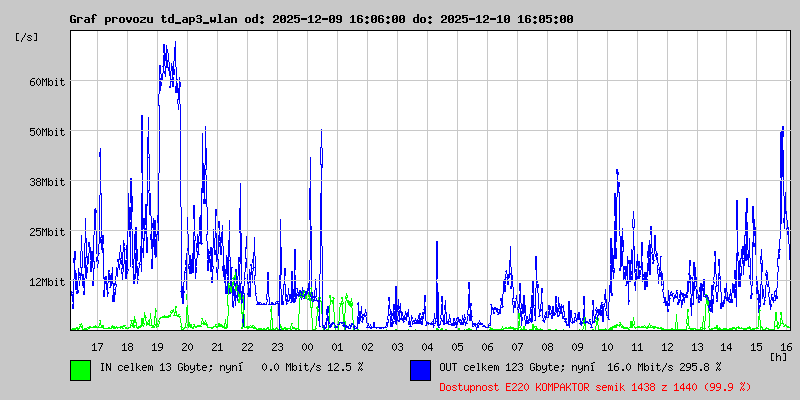This screenshot has width=800, height=400.
Task: Click the hour label '21' on x-axis
Action: pyautogui.click(x=217, y=347)
